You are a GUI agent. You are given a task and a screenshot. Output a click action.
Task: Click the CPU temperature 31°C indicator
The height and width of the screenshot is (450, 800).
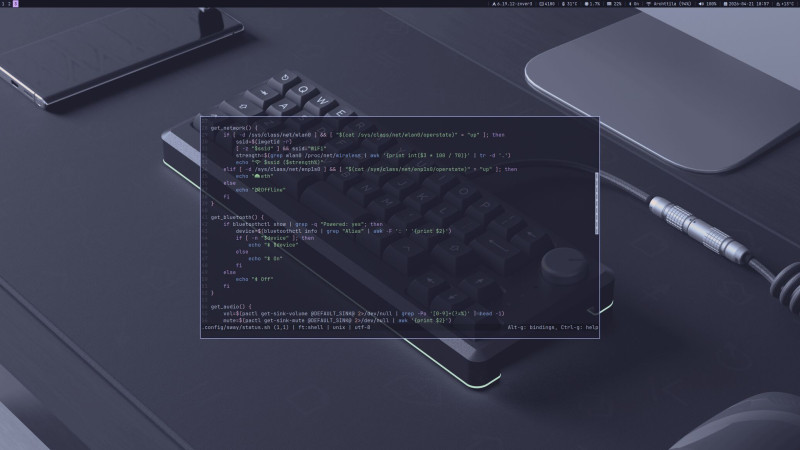point(569,4)
